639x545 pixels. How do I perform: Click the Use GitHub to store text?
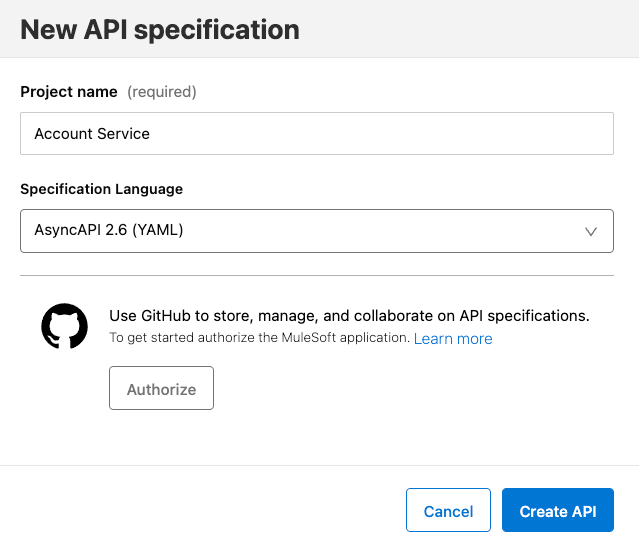coord(349,316)
